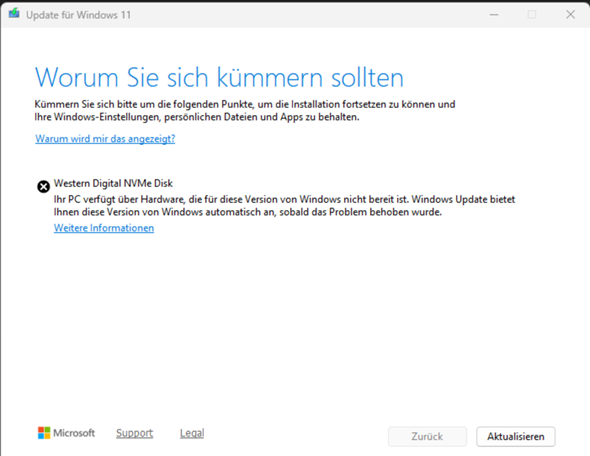Open the Legal link

192,433
